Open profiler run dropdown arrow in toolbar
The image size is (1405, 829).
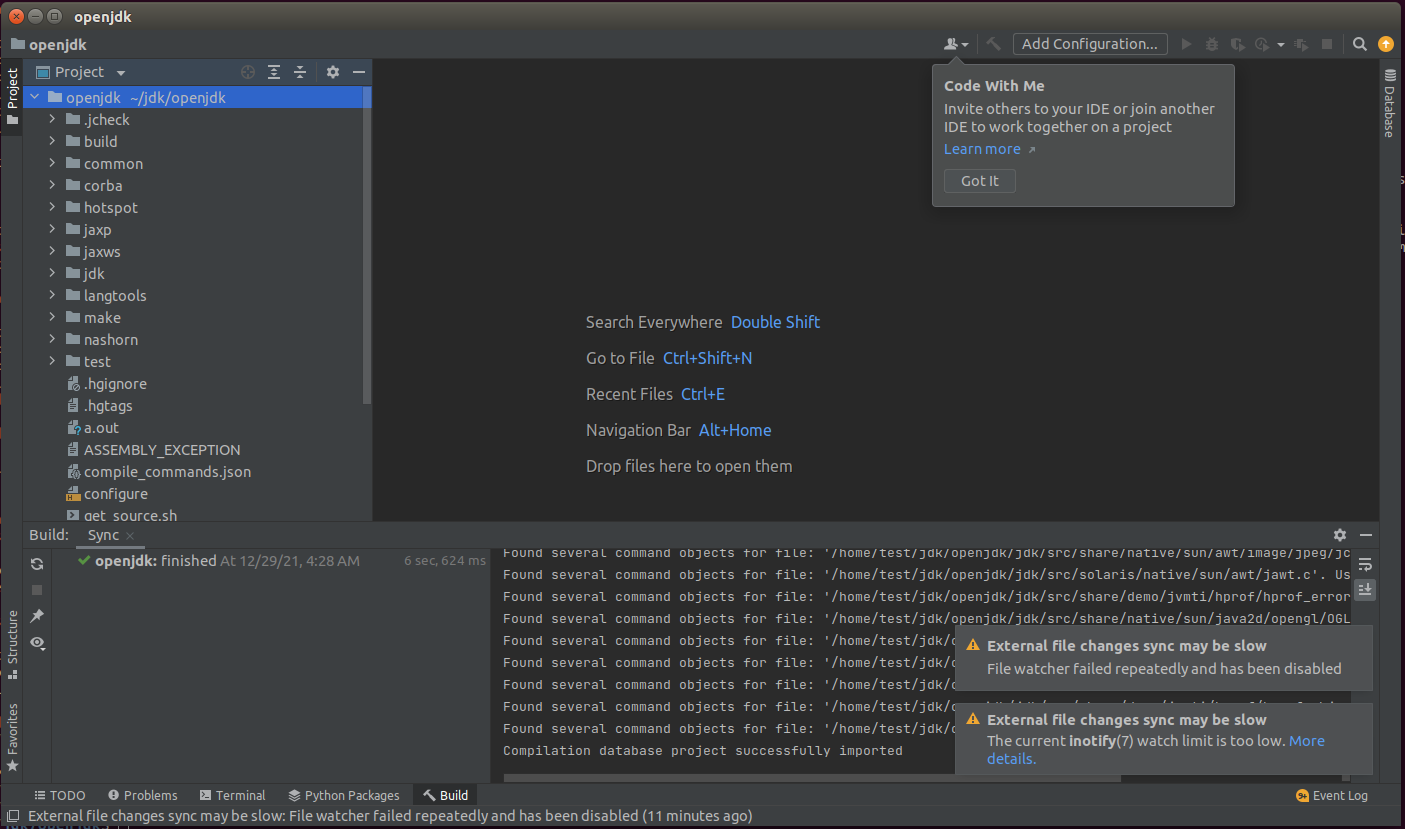(x=1281, y=44)
